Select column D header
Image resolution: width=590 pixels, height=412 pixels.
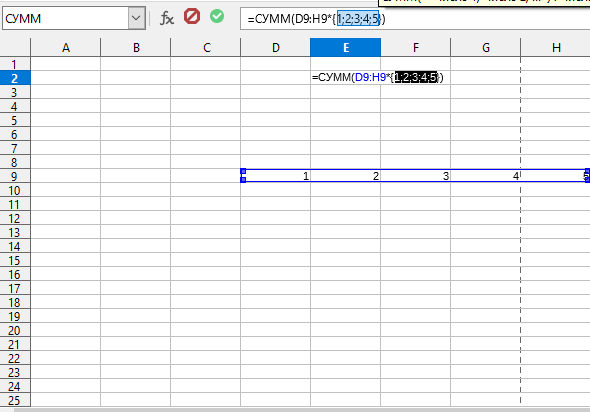point(276,47)
